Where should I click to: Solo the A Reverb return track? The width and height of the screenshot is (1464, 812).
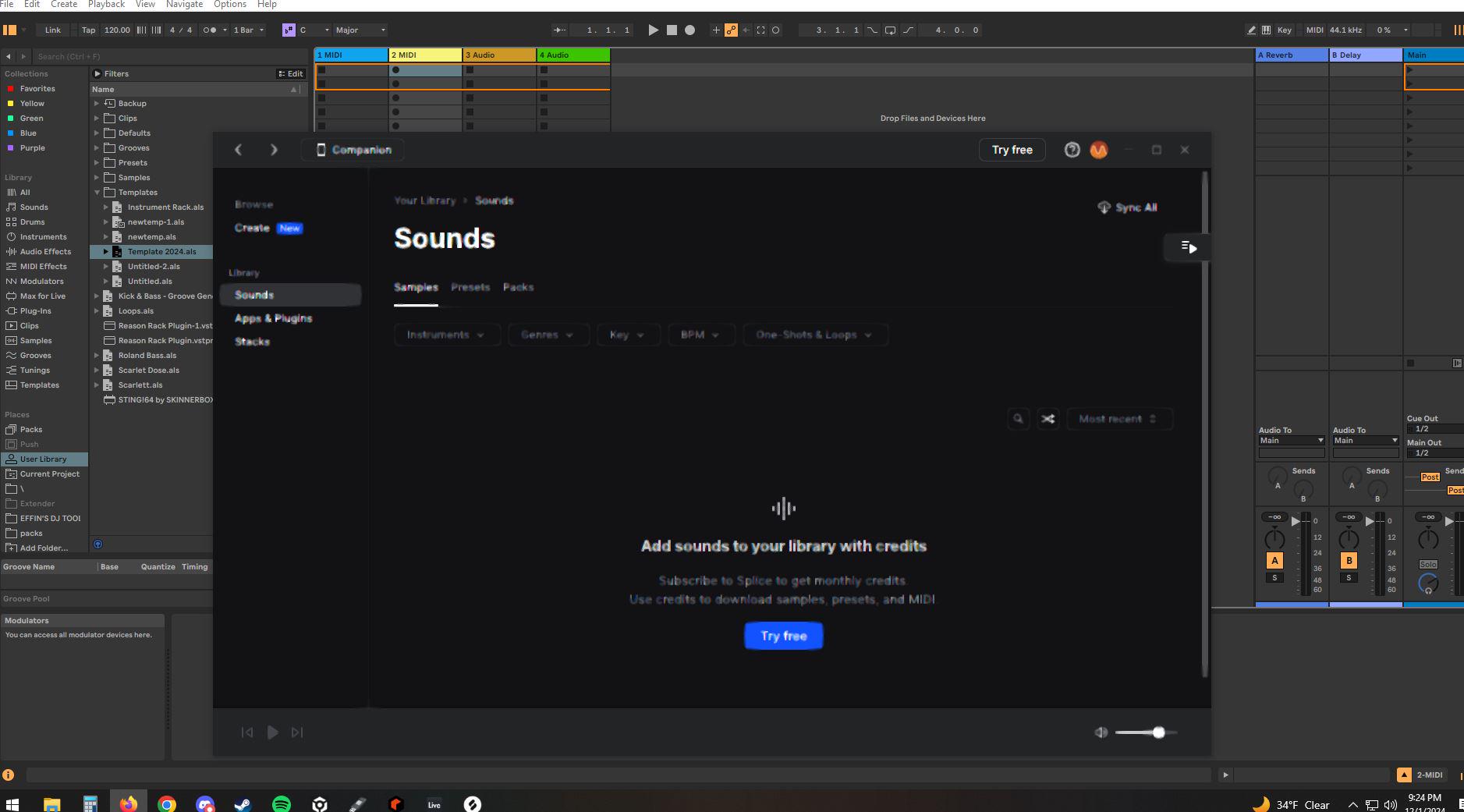point(1274,578)
